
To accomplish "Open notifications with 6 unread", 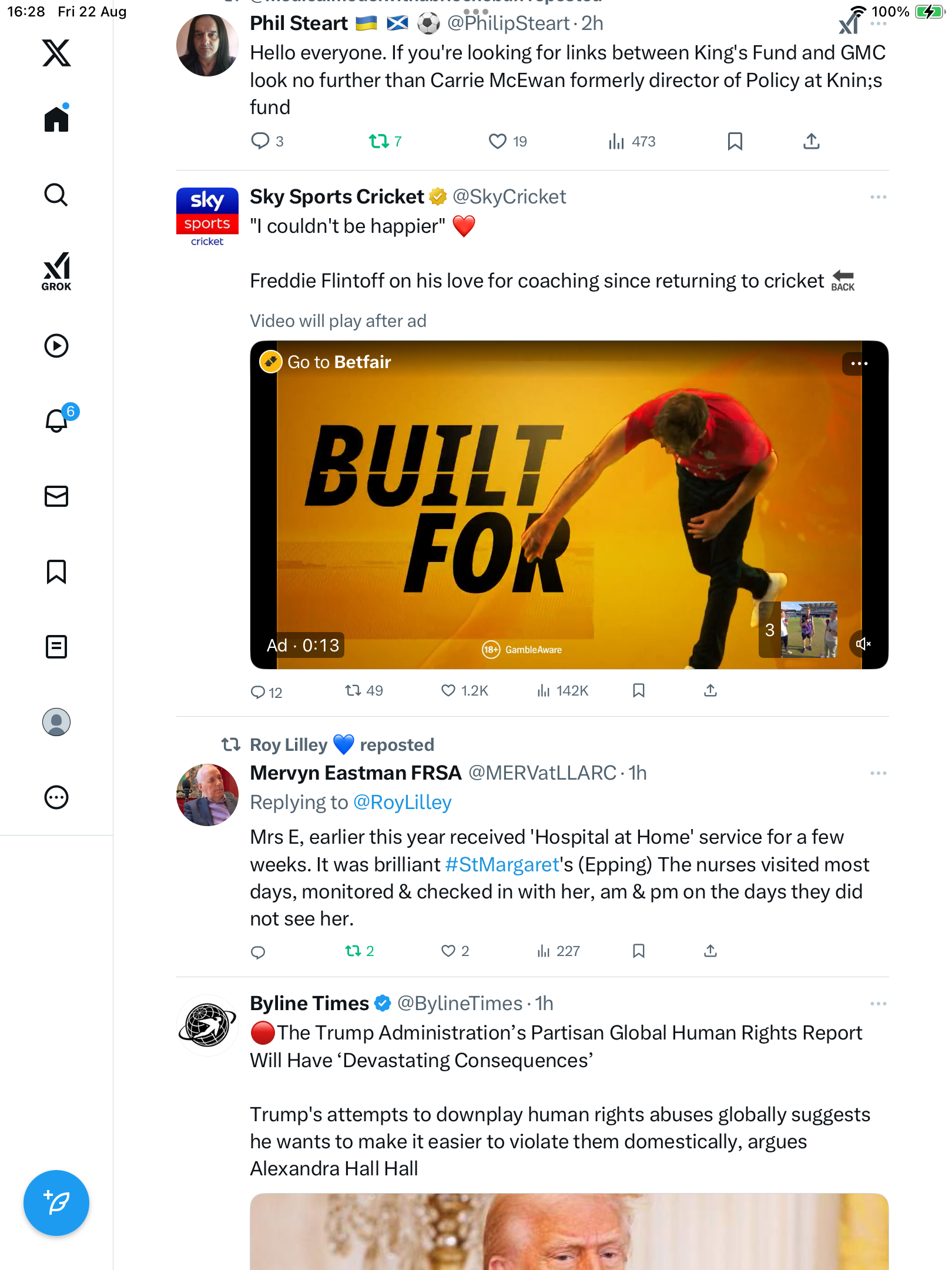I will pyautogui.click(x=58, y=420).
